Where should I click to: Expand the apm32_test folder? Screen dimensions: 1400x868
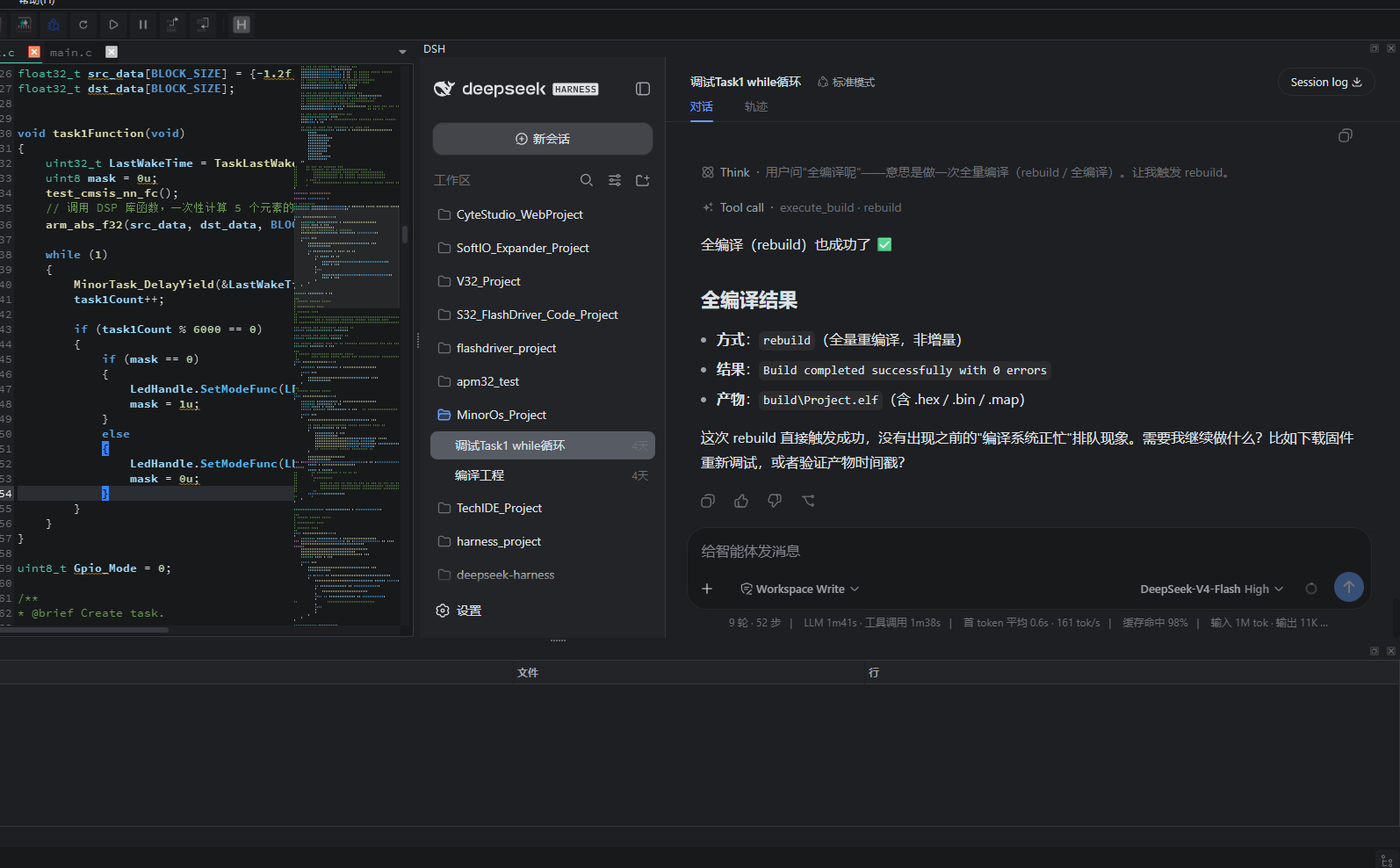point(543,381)
